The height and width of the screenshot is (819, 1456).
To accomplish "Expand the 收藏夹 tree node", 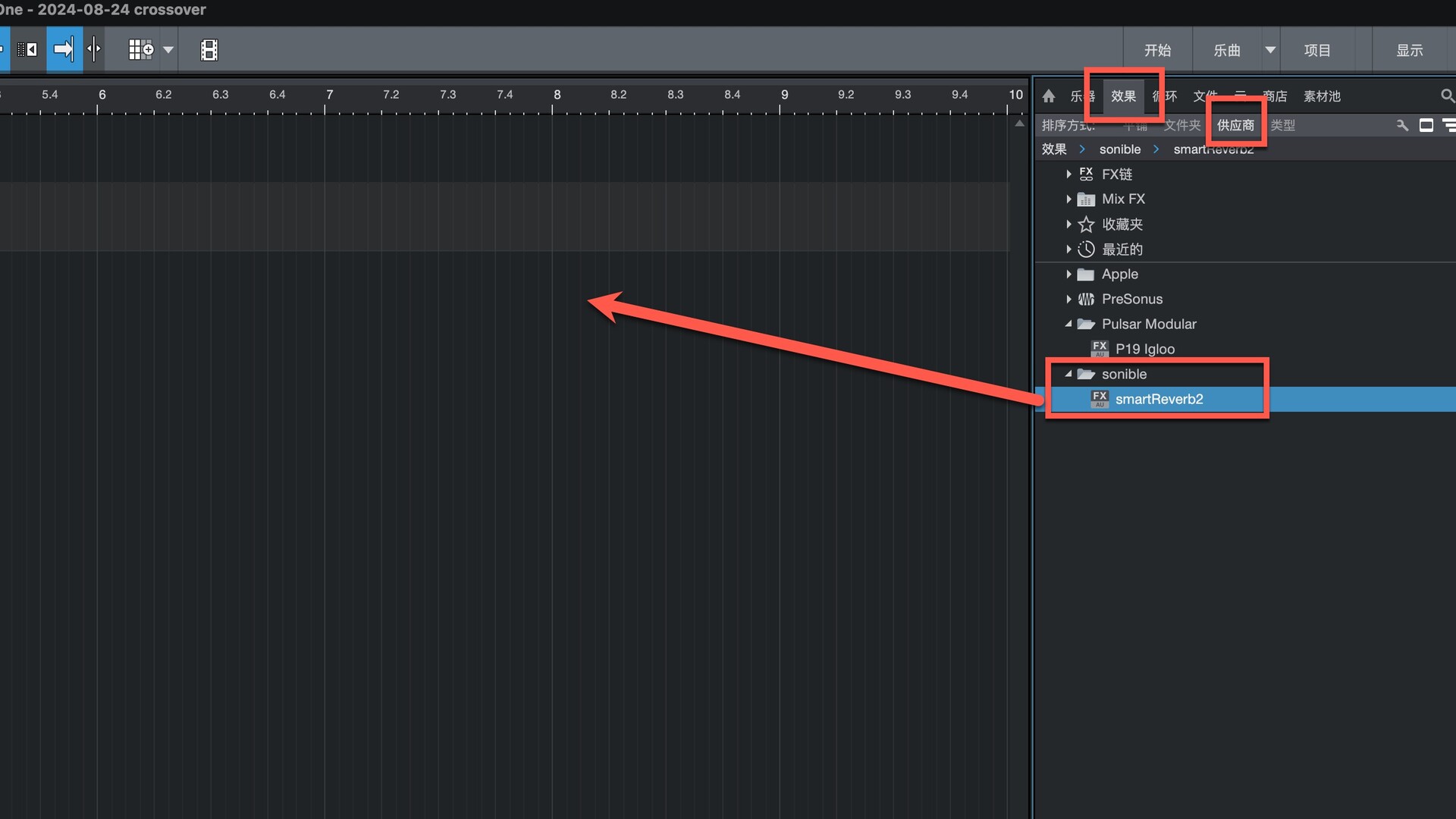I will click(x=1068, y=224).
